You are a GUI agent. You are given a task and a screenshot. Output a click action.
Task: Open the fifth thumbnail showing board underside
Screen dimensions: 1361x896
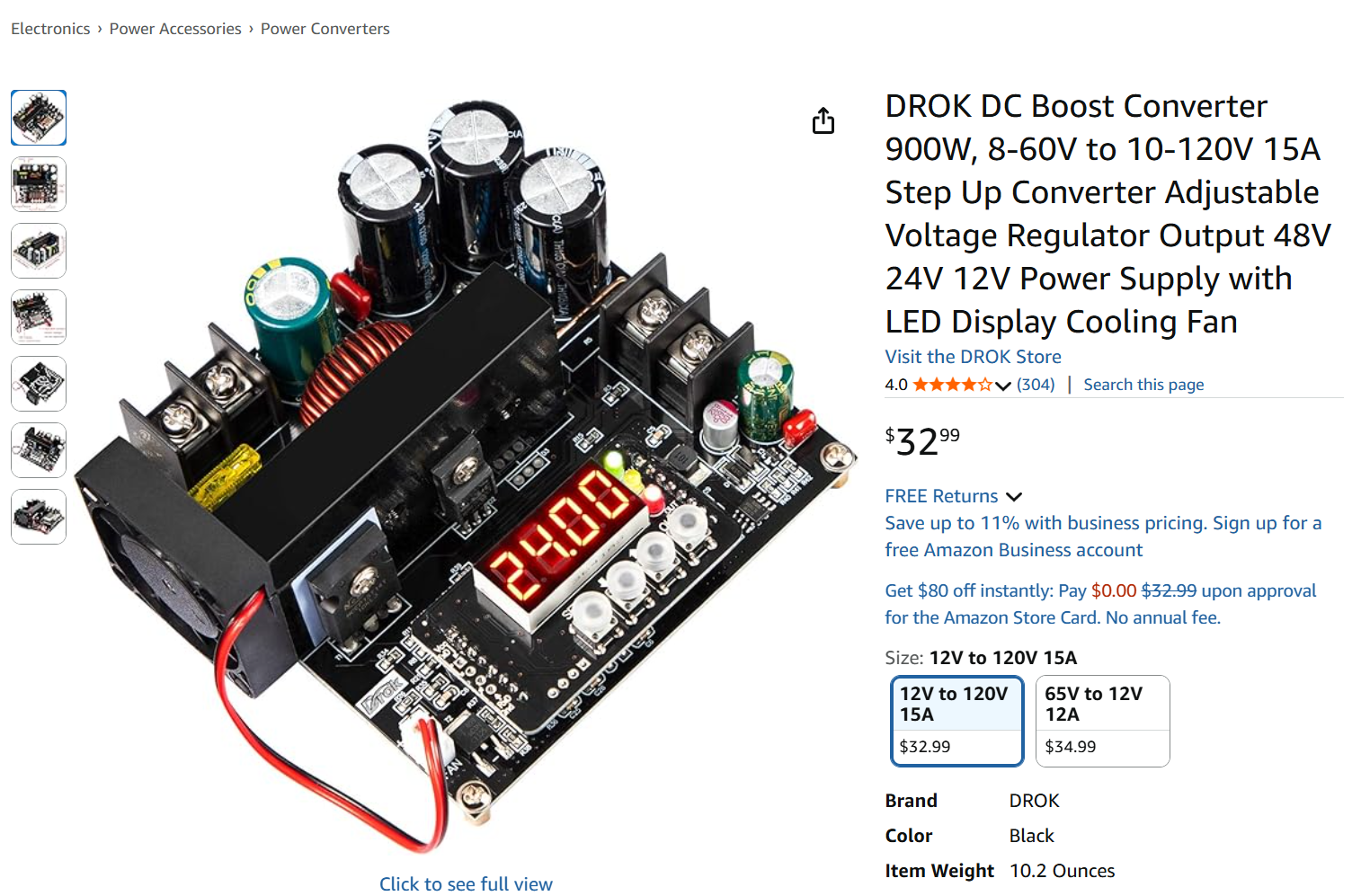point(39,384)
